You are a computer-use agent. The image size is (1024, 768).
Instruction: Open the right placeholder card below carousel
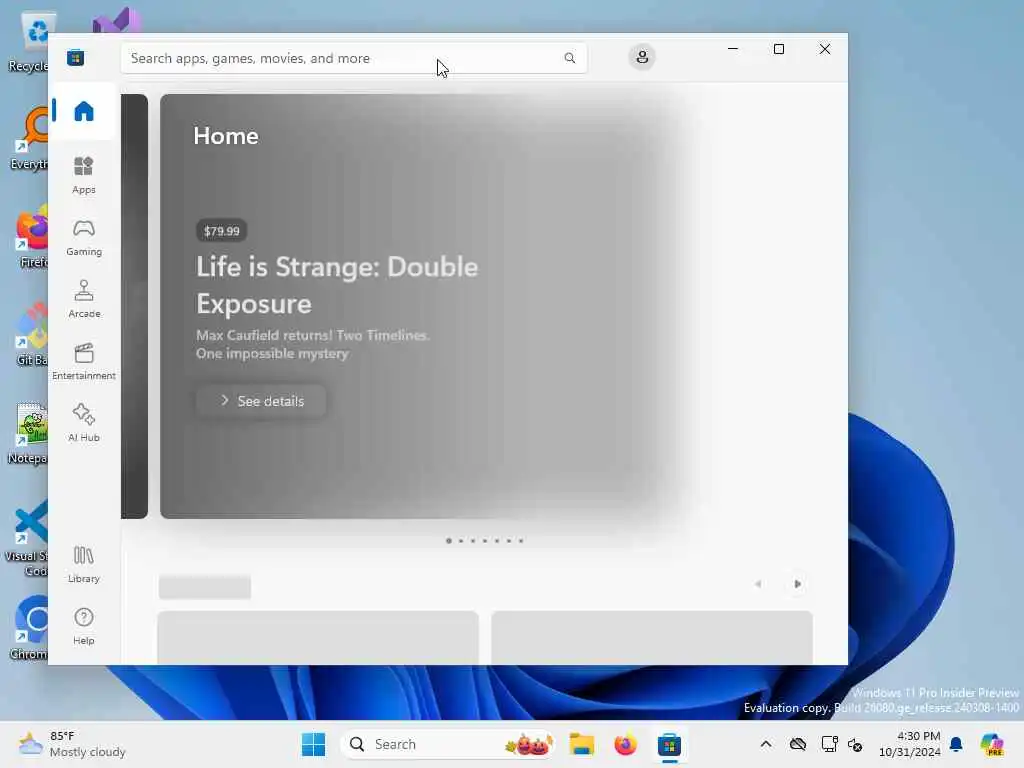(652, 638)
